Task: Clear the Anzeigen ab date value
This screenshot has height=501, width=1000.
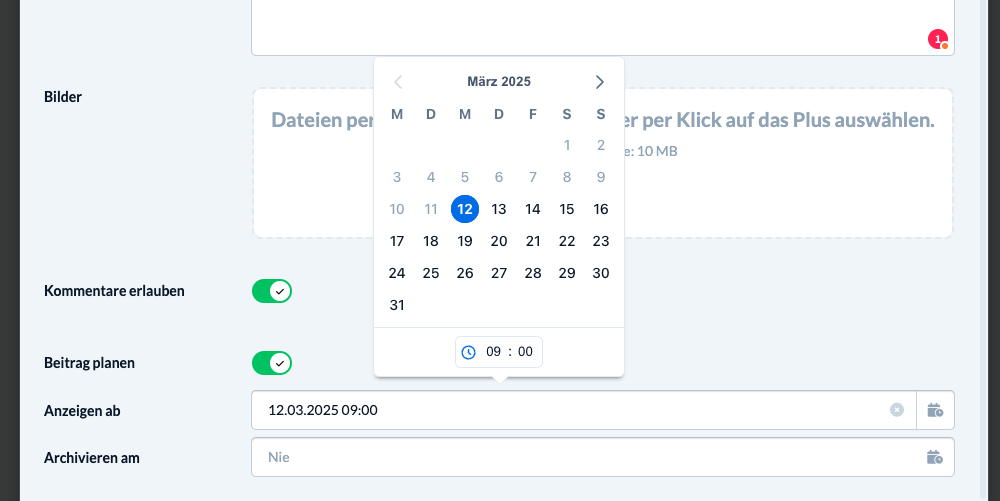Action: click(x=897, y=410)
